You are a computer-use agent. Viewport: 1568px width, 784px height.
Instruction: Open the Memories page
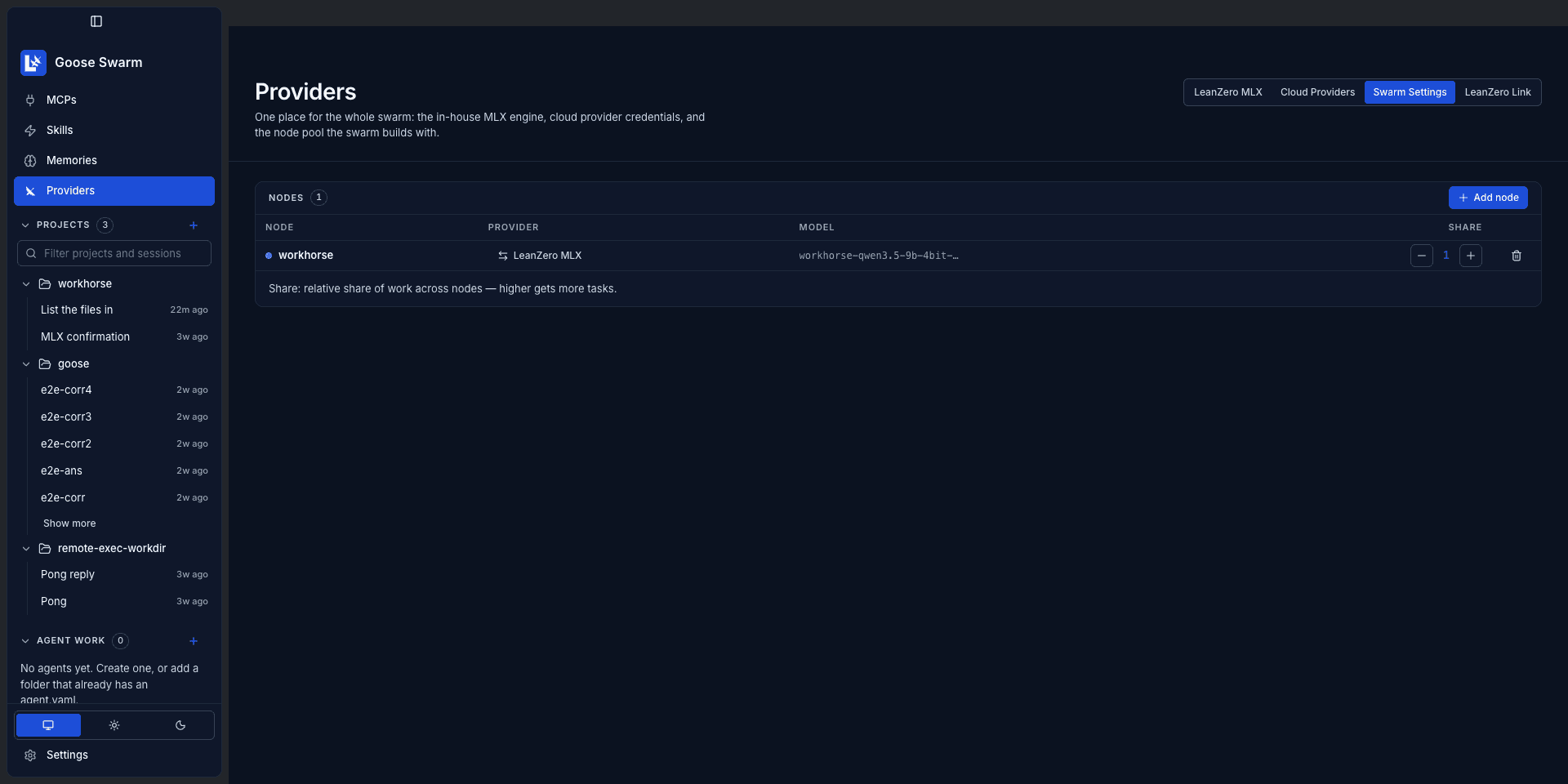click(114, 160)
